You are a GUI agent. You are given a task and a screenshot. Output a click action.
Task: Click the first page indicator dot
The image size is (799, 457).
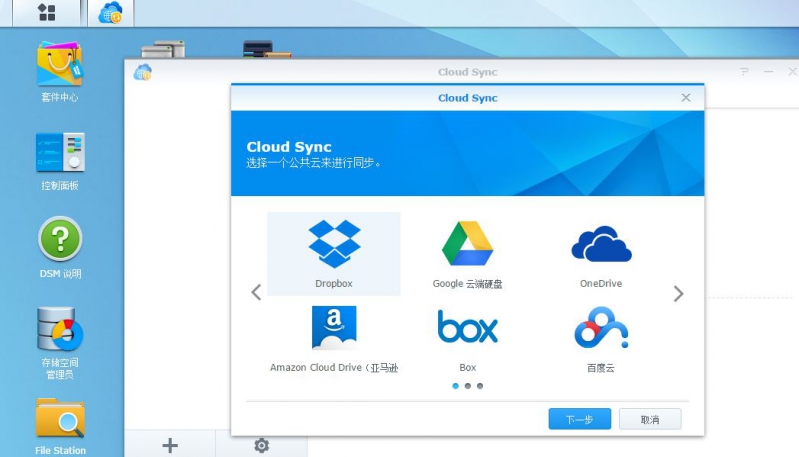click(x=456, y=385)
